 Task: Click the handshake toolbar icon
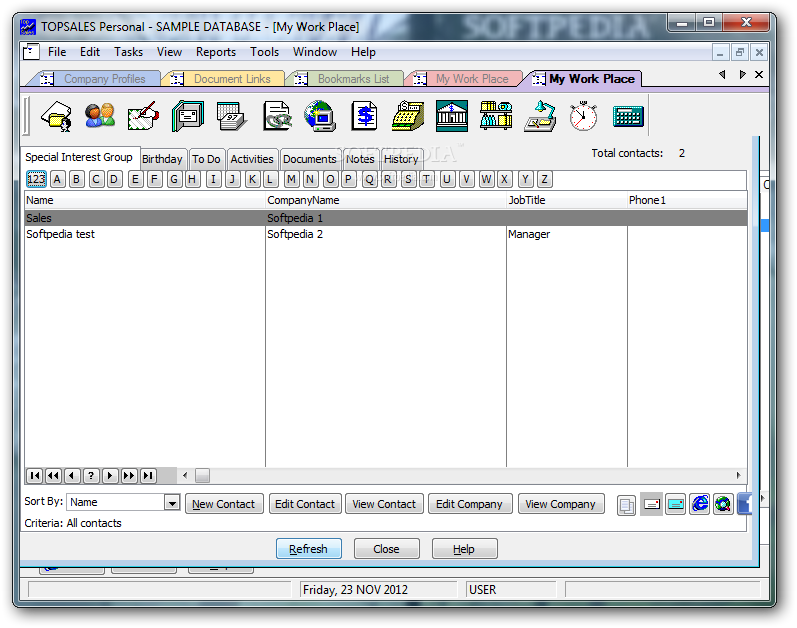tap(143, 116)
